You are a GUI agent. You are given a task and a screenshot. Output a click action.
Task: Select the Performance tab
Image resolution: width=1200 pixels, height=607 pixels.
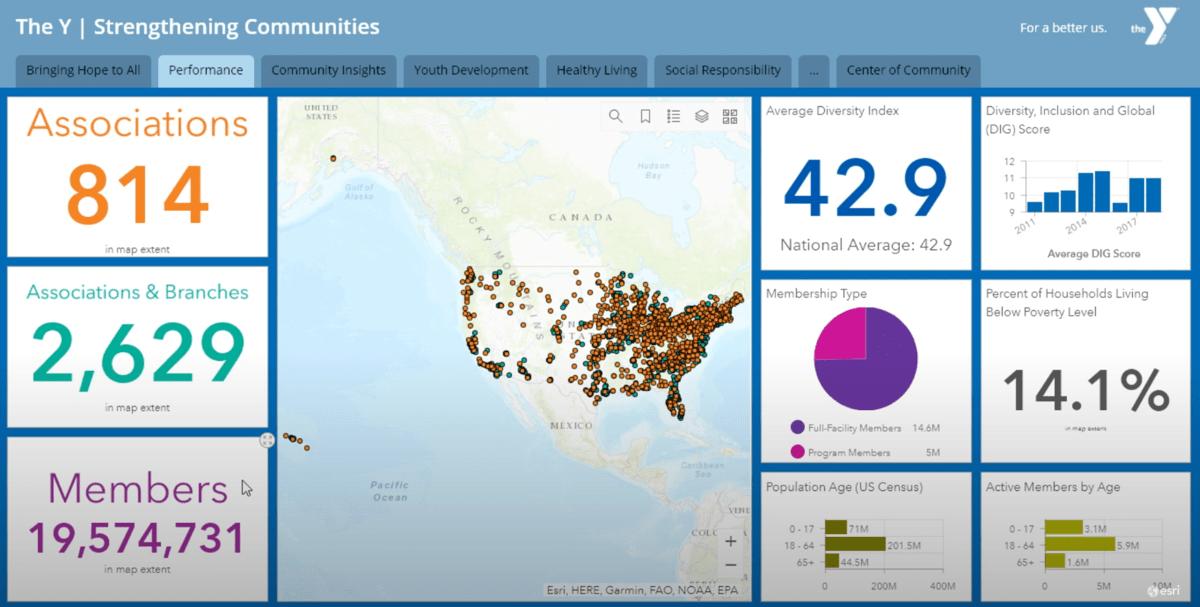click(x=206, y=70)
